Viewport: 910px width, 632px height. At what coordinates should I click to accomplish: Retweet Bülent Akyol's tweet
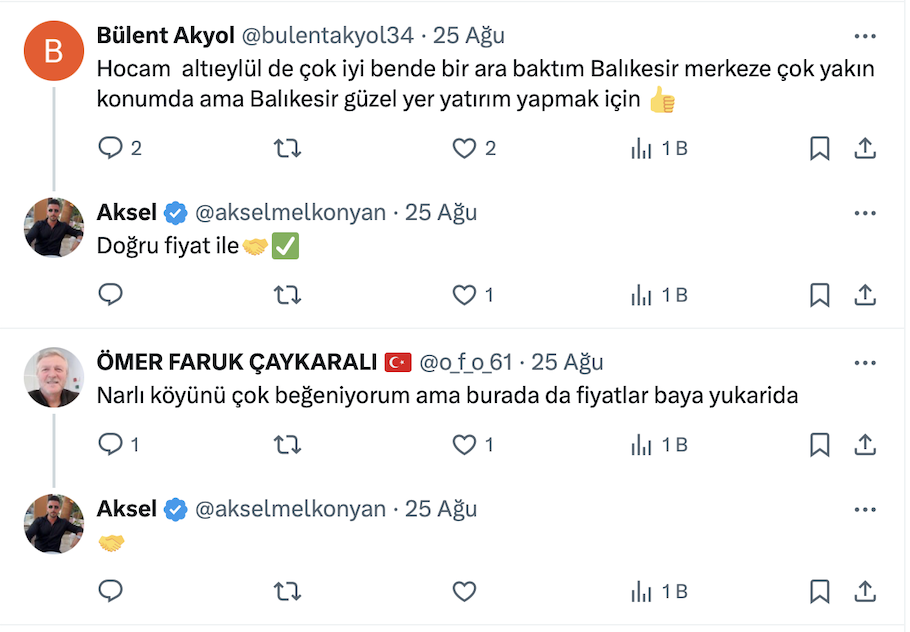287,148
